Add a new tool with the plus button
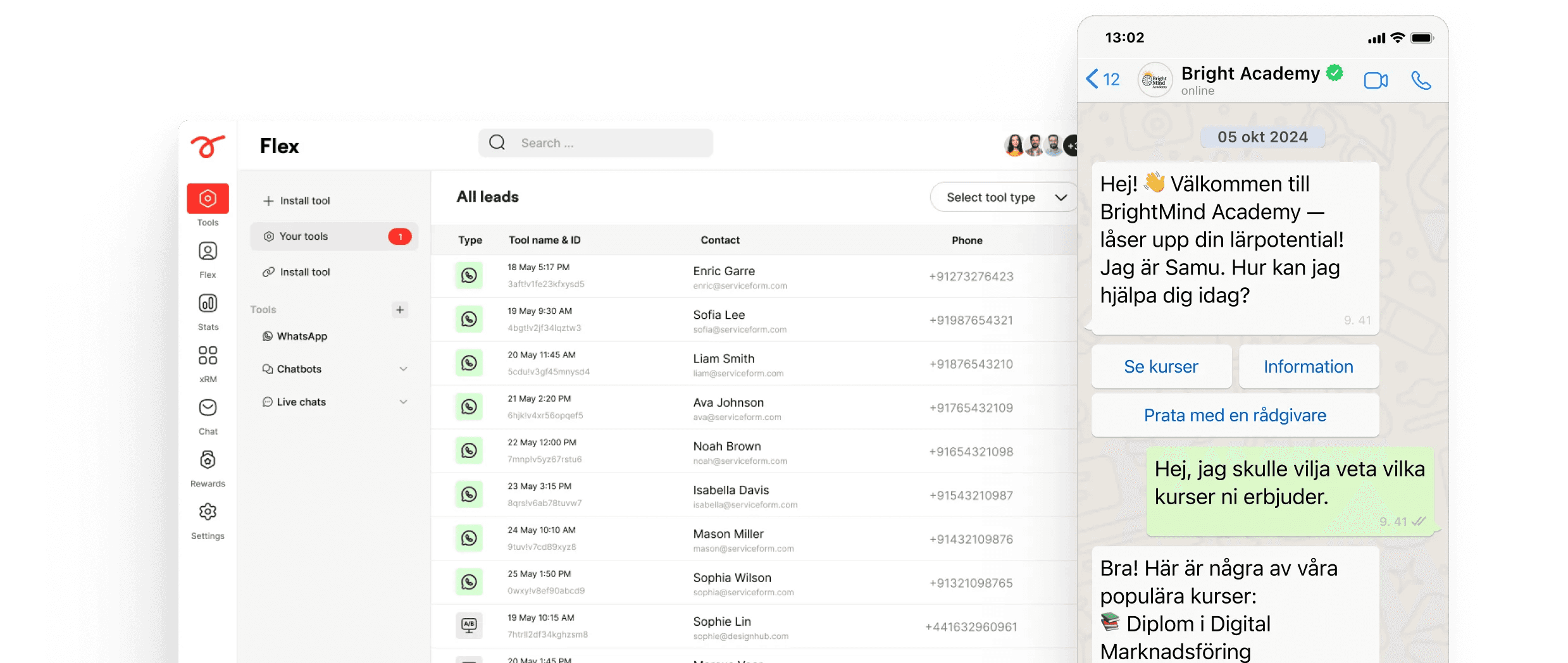 tap(399, 309)
